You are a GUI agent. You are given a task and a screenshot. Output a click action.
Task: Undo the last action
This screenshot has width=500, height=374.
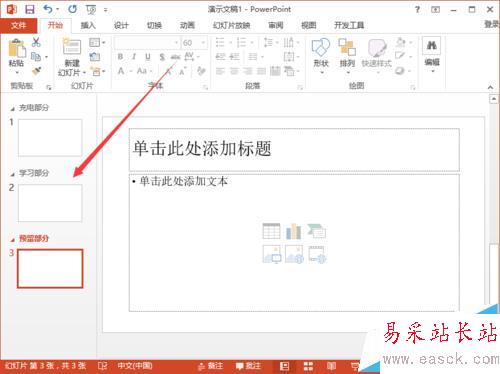(48, 9)
